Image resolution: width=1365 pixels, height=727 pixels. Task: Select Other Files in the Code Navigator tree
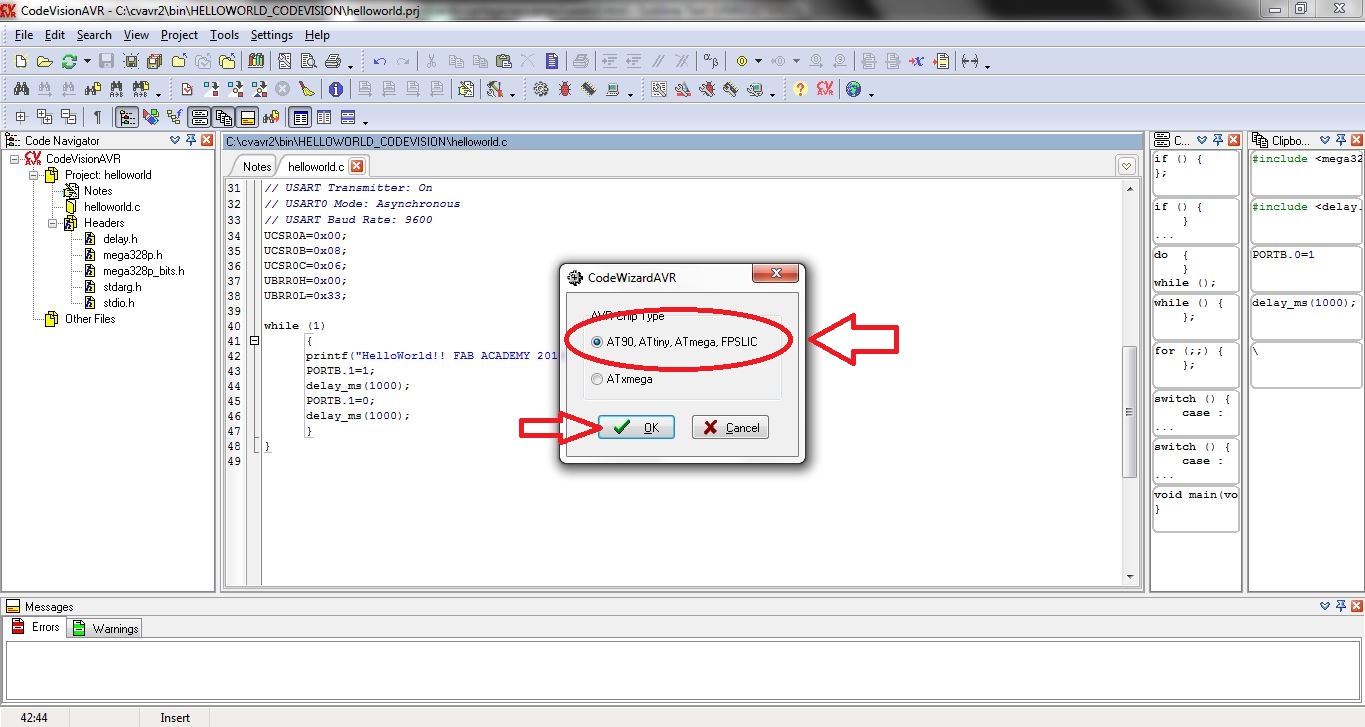(x=90, y=319)
